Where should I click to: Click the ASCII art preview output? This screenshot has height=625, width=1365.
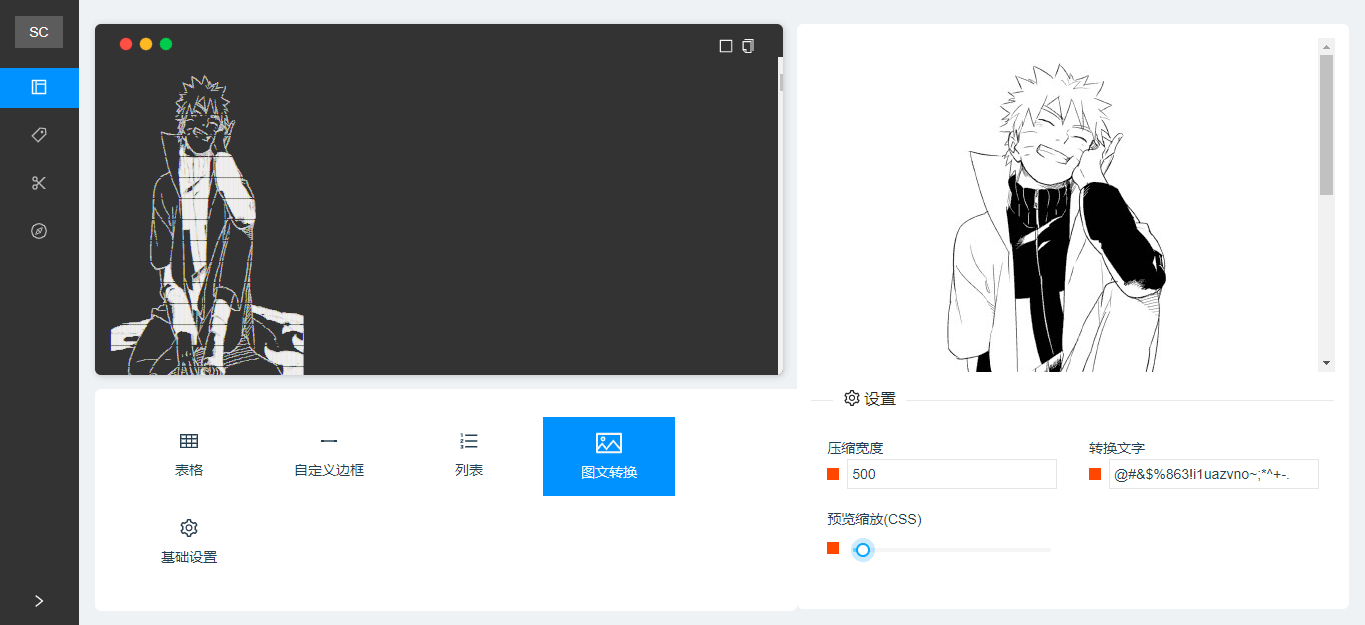click(207, 224)
